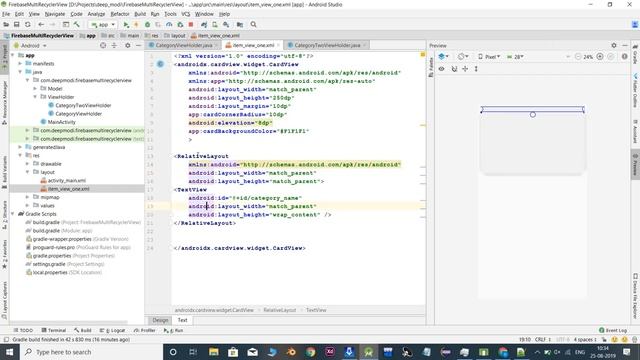
Task: Click the Project panel scroll-from-source target icon
Action: pyautogui.click(x=103, y=45)
